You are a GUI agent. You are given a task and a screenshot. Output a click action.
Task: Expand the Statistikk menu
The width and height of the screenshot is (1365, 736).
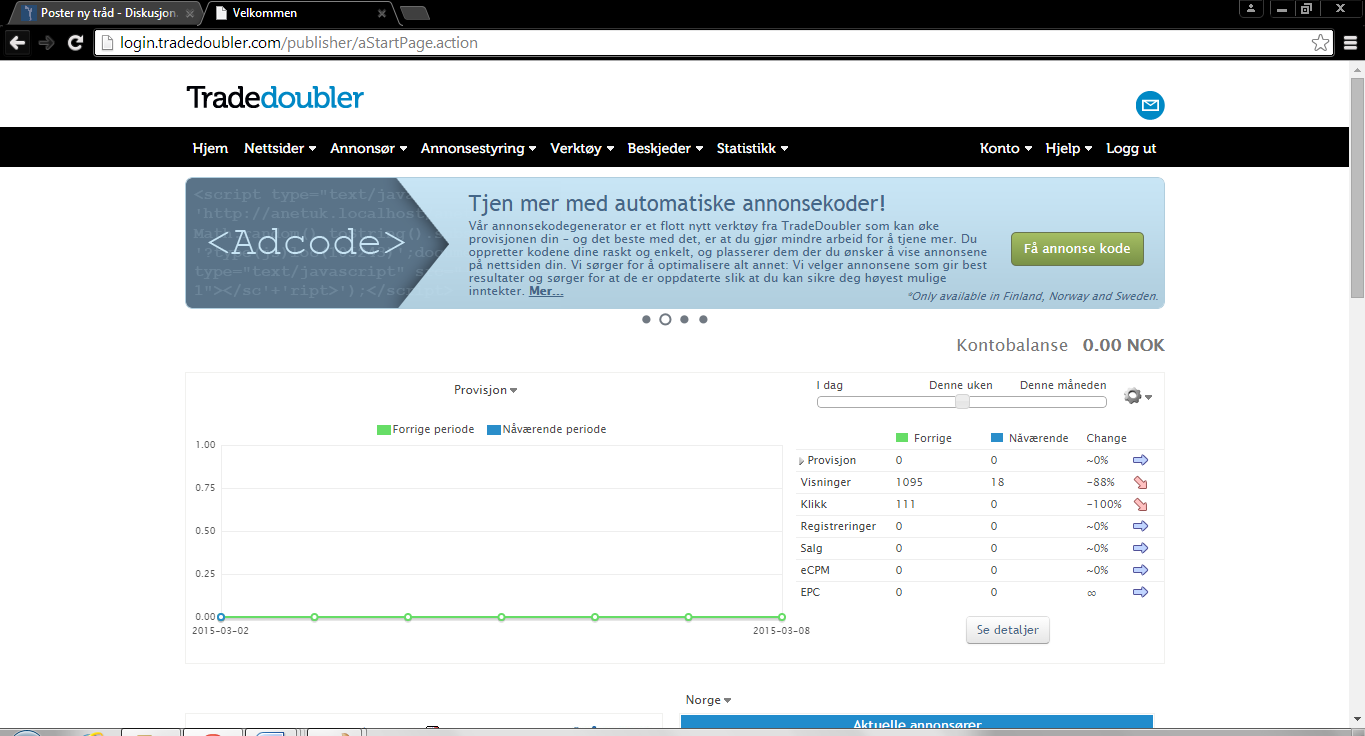[x=752, y=148]
